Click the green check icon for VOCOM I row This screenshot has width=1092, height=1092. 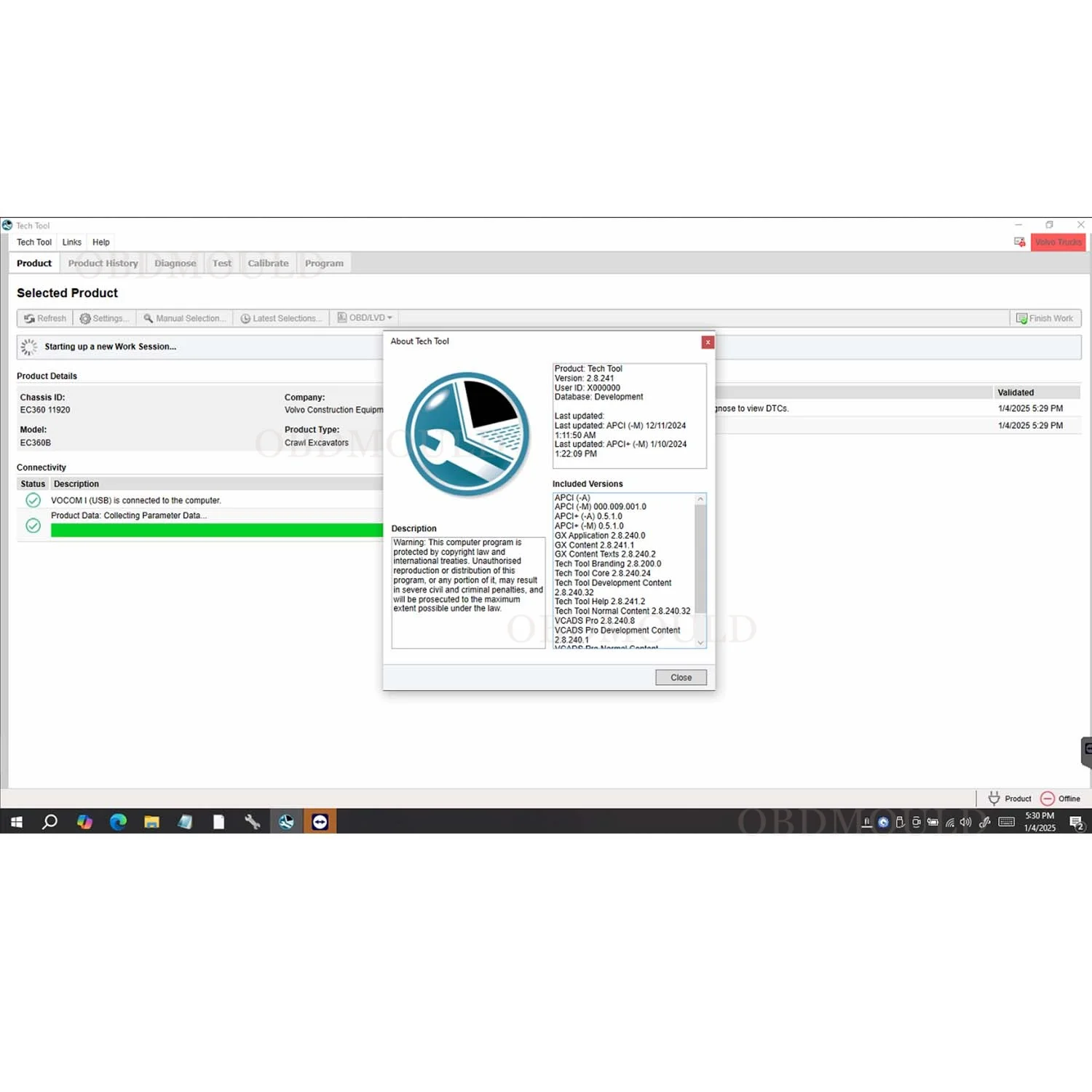coord(33,500)
